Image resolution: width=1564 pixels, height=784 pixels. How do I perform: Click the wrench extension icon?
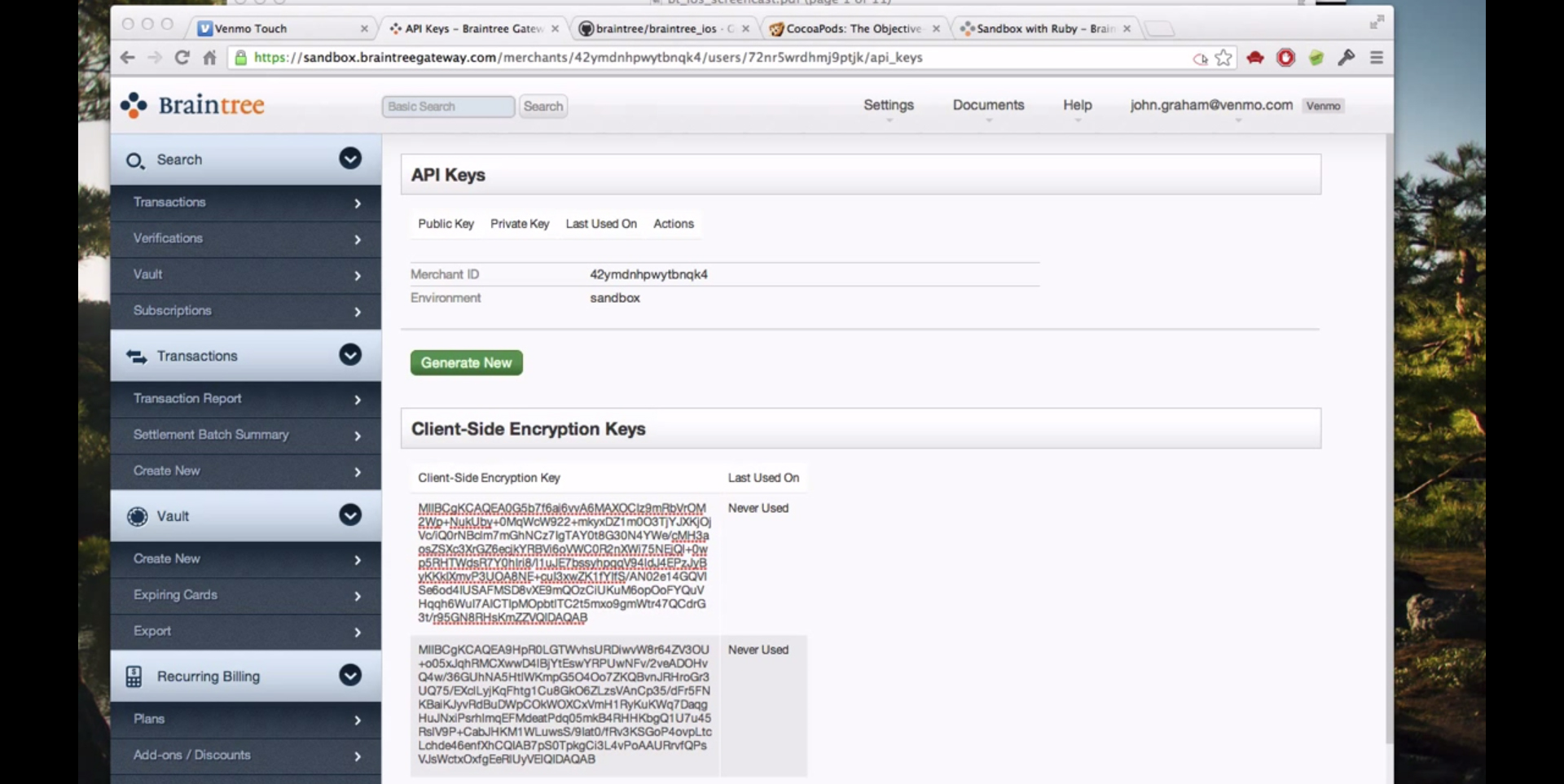coord(1347,58)
